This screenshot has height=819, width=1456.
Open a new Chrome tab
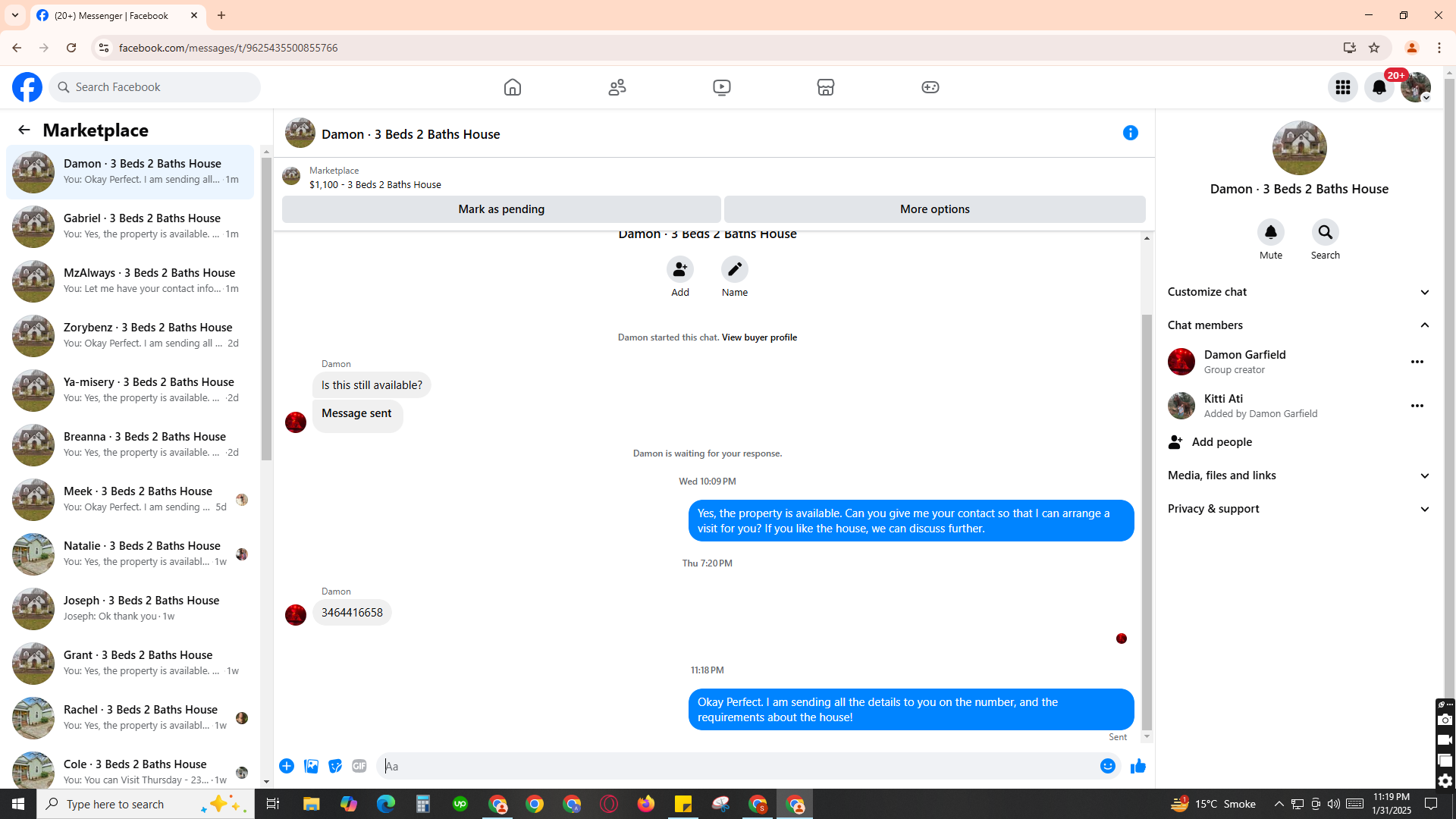pos(221,15)
